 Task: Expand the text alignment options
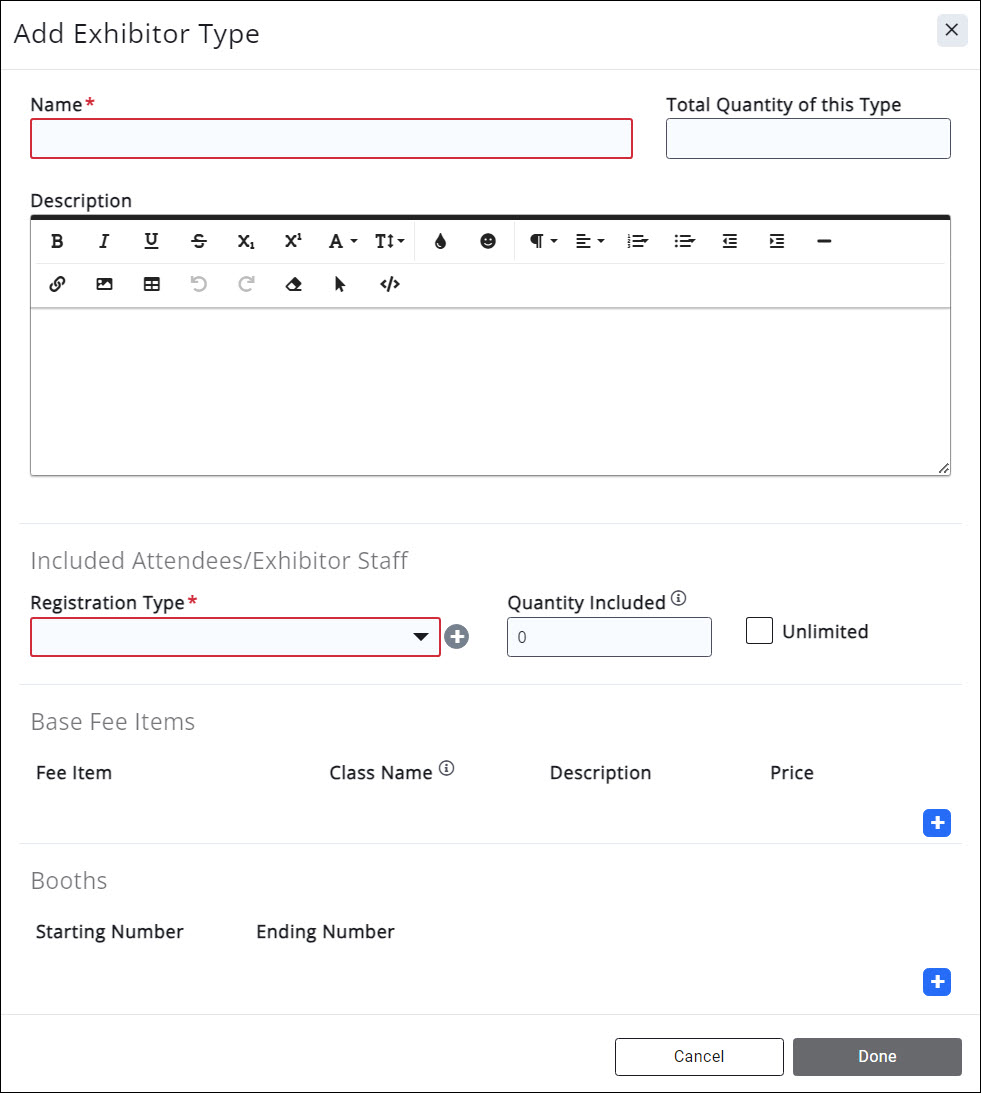(x=589, y=241)
